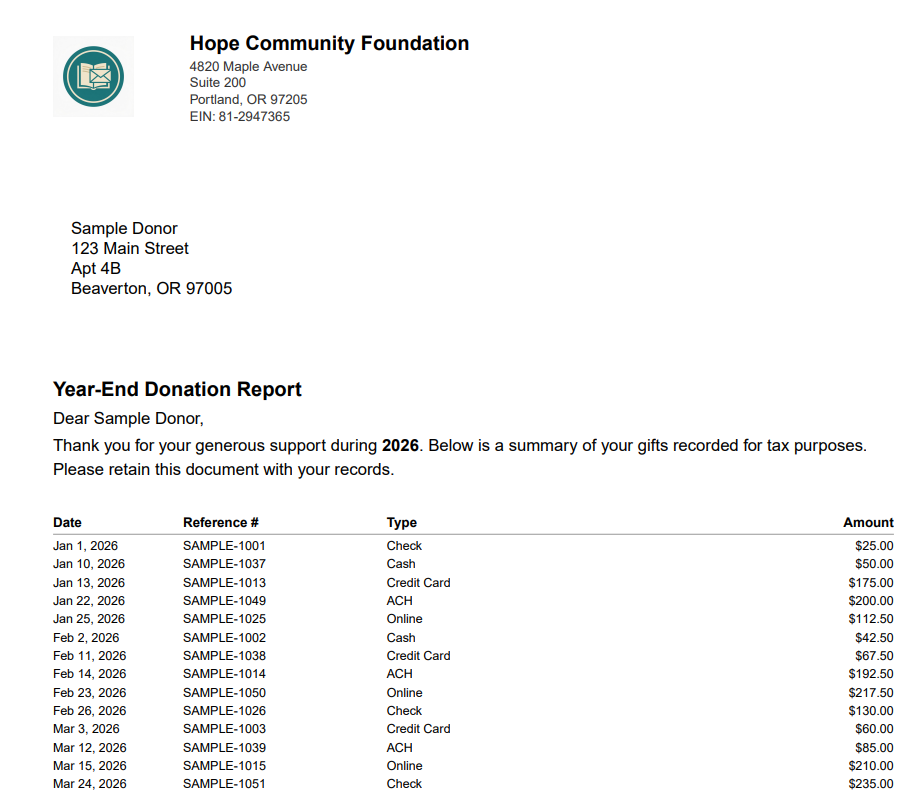Click the $50.00 amount
The height and width of the screenshot is (792, 923).
pyautogui.click(x=874, y=564)
